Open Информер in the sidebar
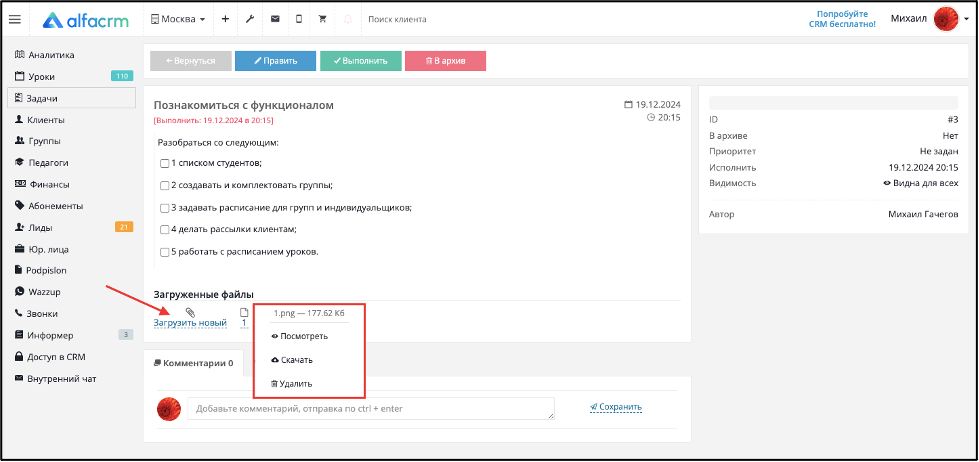The image size is (979, 462). (43, 335)
